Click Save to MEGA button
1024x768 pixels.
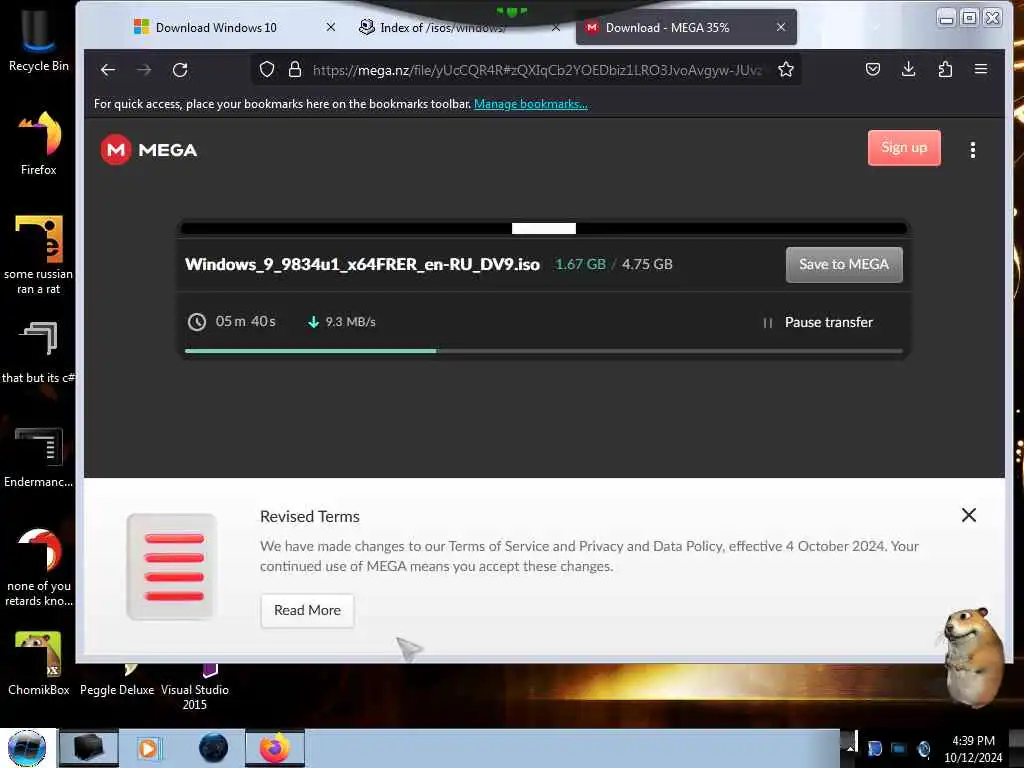click(844, 264)
